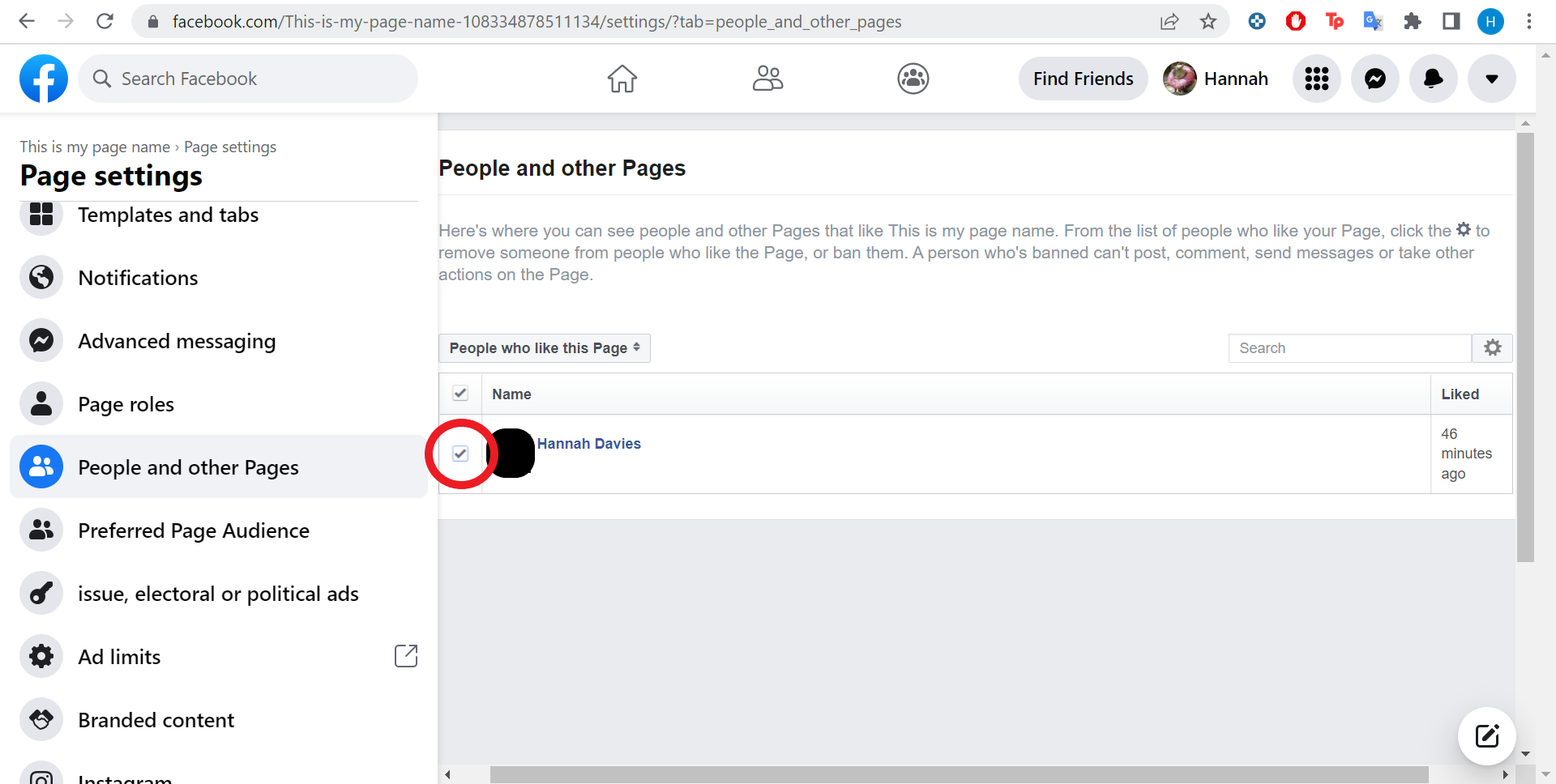Click the Search Facebook field

tap(248, 79)
